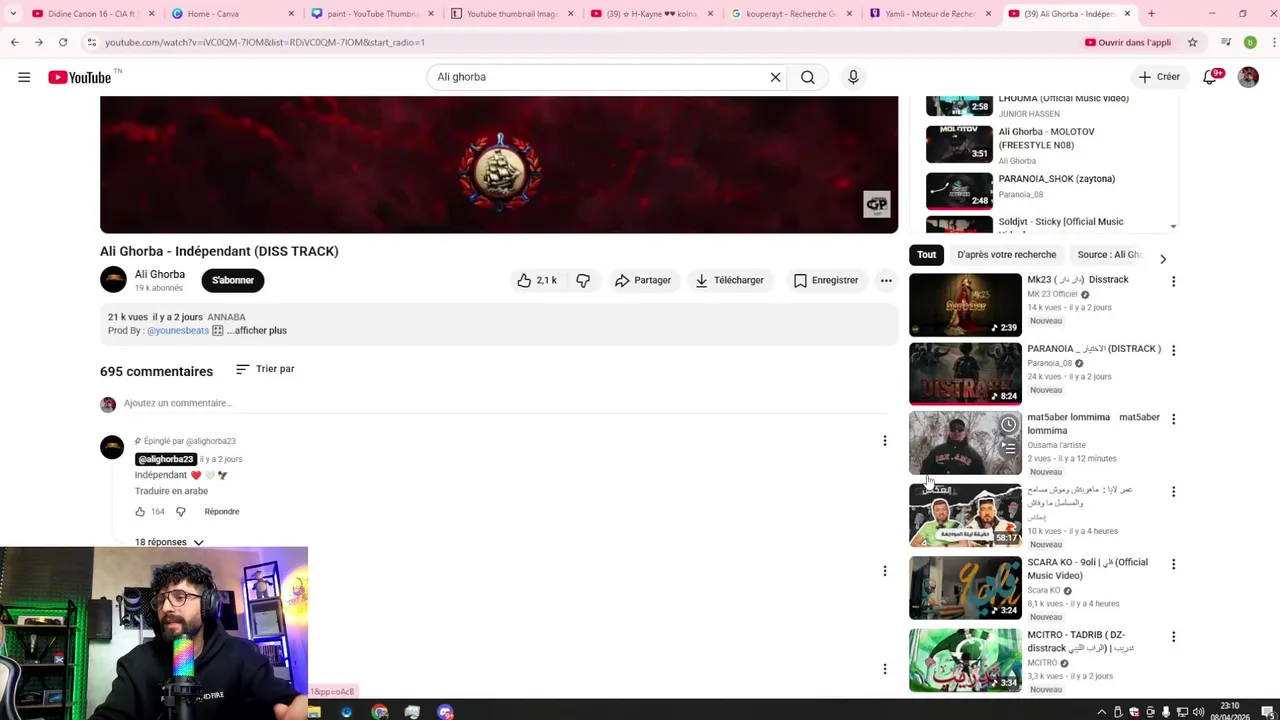This screenshot has width=1280, height=720.
Task: Focus the Ajoutez un commentaire field
Action: [505, 403]
